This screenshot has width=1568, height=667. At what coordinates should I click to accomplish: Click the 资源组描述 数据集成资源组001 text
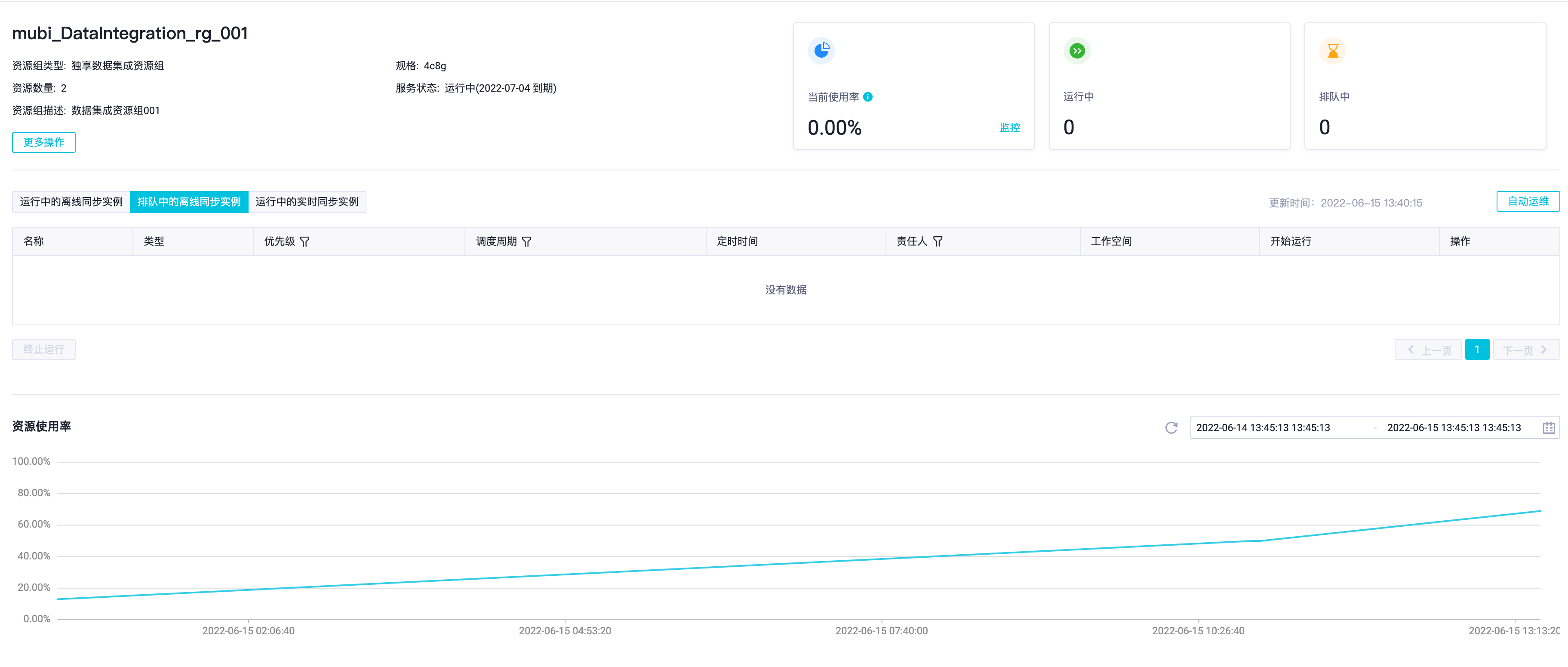(86, 111)
